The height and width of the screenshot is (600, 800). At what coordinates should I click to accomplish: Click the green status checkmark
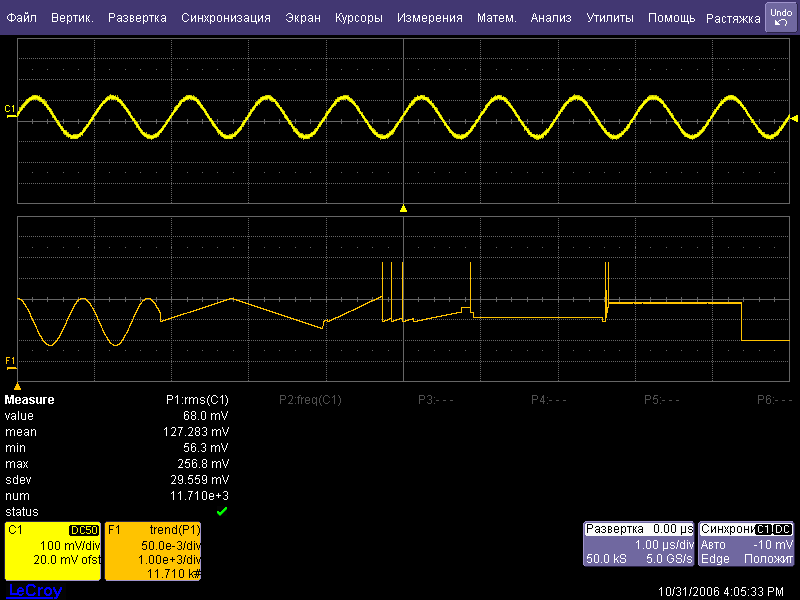click(222, 512)
